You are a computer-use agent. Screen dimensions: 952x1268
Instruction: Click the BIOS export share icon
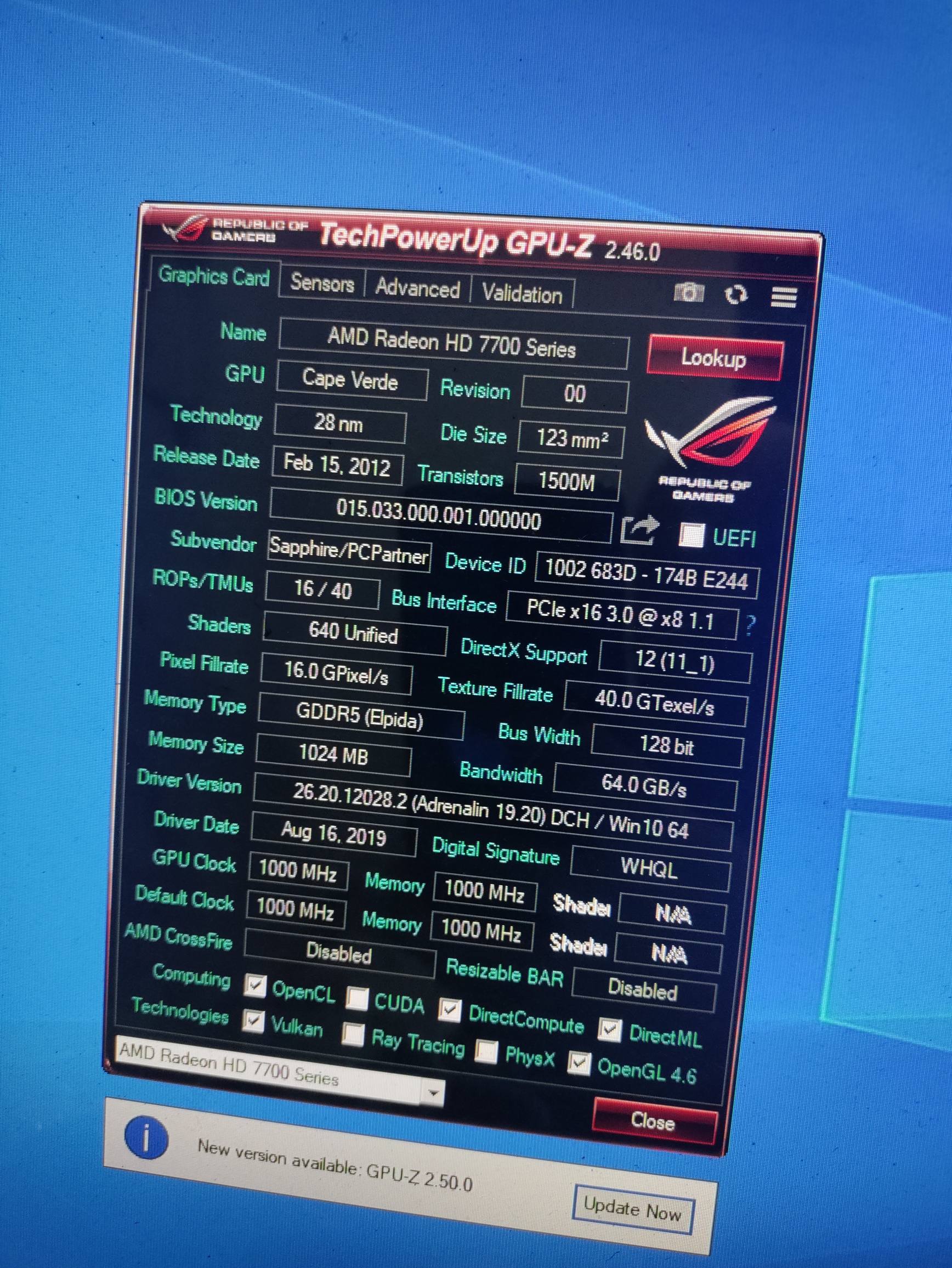(x=640, y=530)
